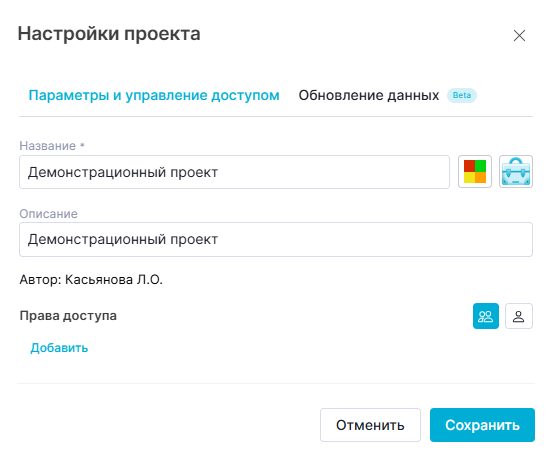Click the Автор: label text
Viewport: 554px width, 462px height.
pos(41,280)
